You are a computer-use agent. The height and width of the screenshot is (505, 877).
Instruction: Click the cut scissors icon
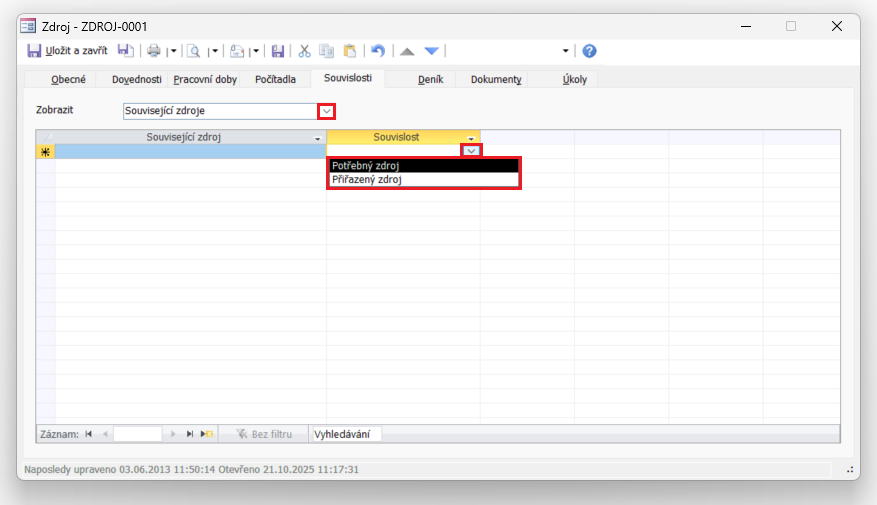tap(305, 51)
